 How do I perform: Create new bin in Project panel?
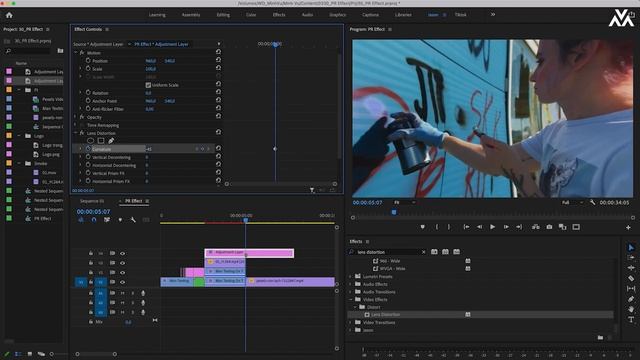60,51
